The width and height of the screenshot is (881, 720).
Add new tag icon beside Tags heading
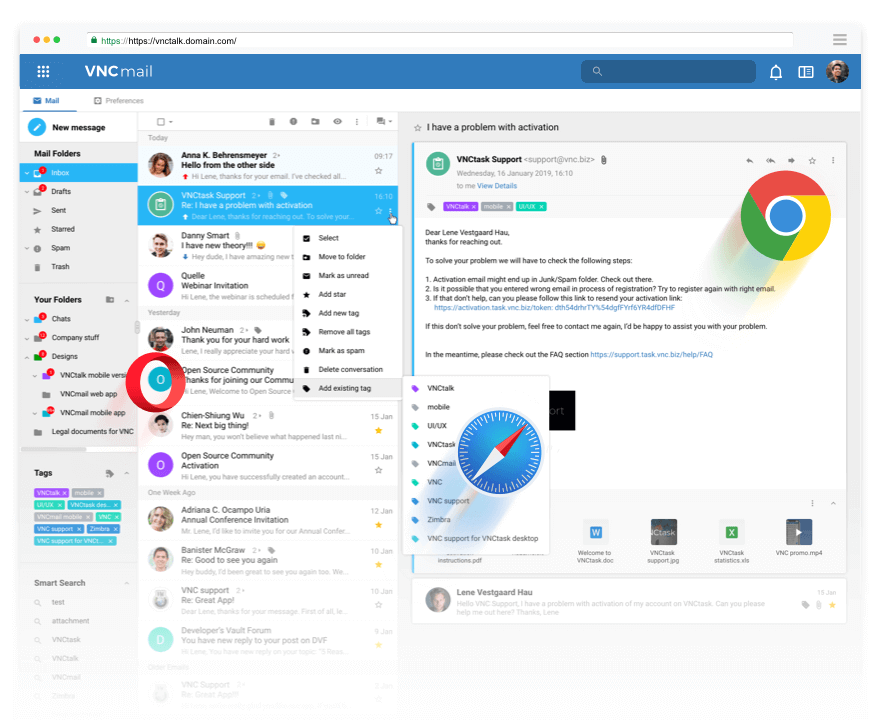point(110,473)
